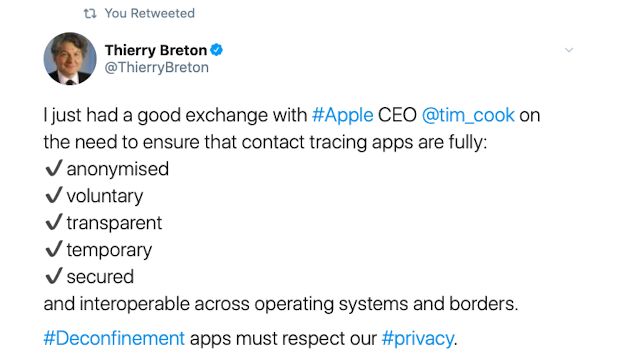Click the check mark beside secured
Screen dimensions: 631x362
pos(54,276)
